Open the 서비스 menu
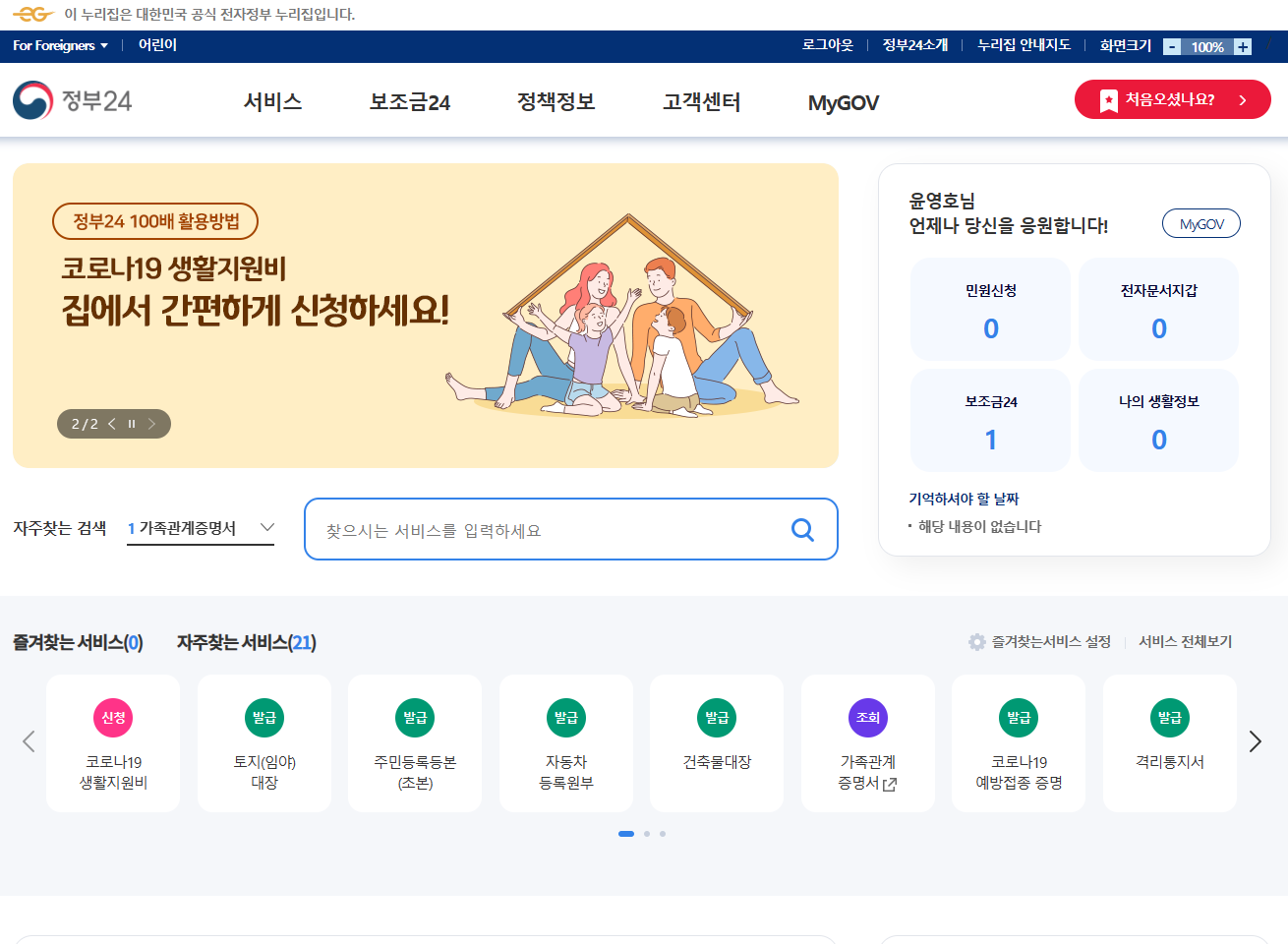The image size is (1288, 944). [x=272, y=102]
